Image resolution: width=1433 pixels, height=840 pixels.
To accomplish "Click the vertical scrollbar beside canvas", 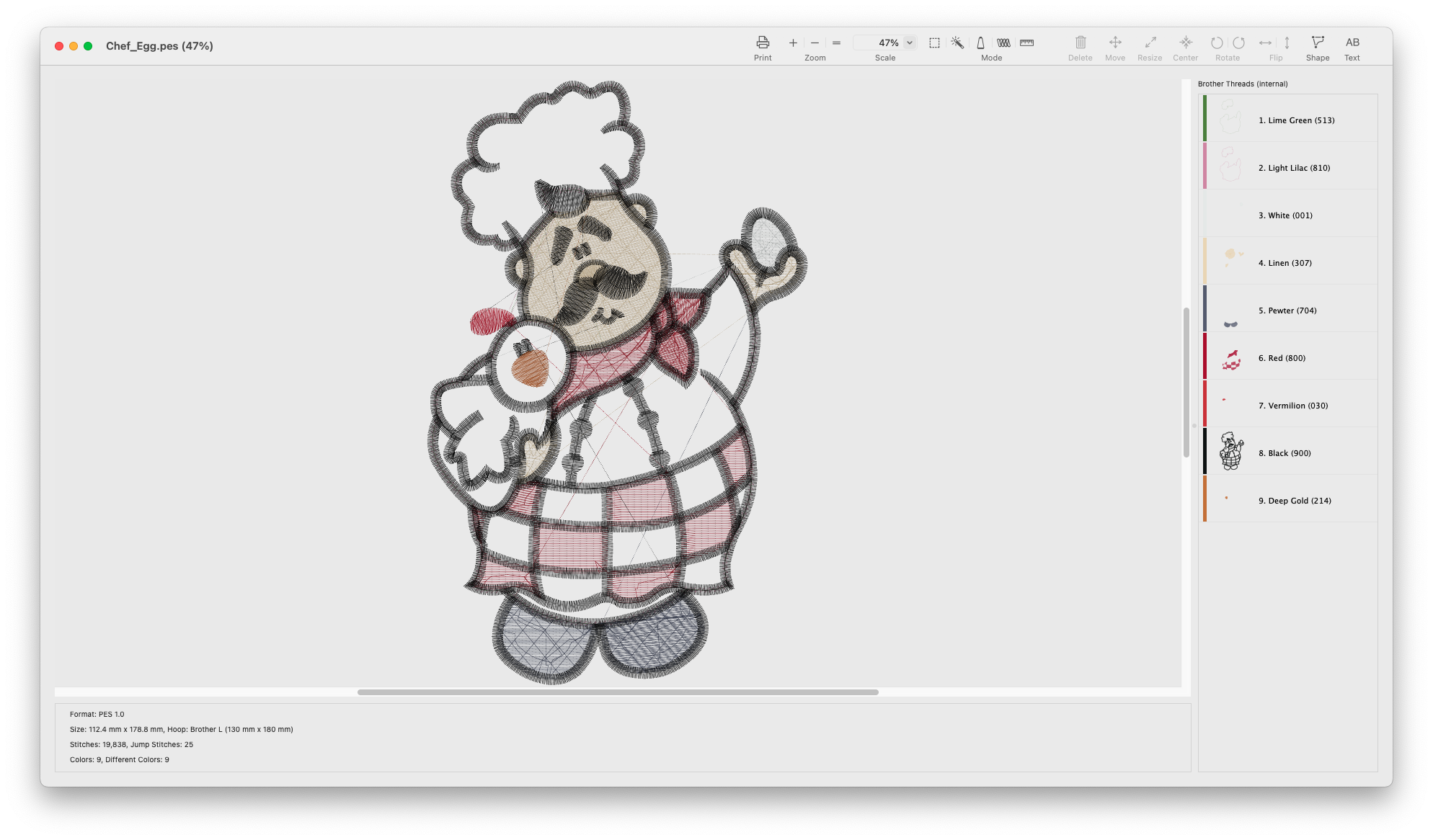I will click(1186, 382).
